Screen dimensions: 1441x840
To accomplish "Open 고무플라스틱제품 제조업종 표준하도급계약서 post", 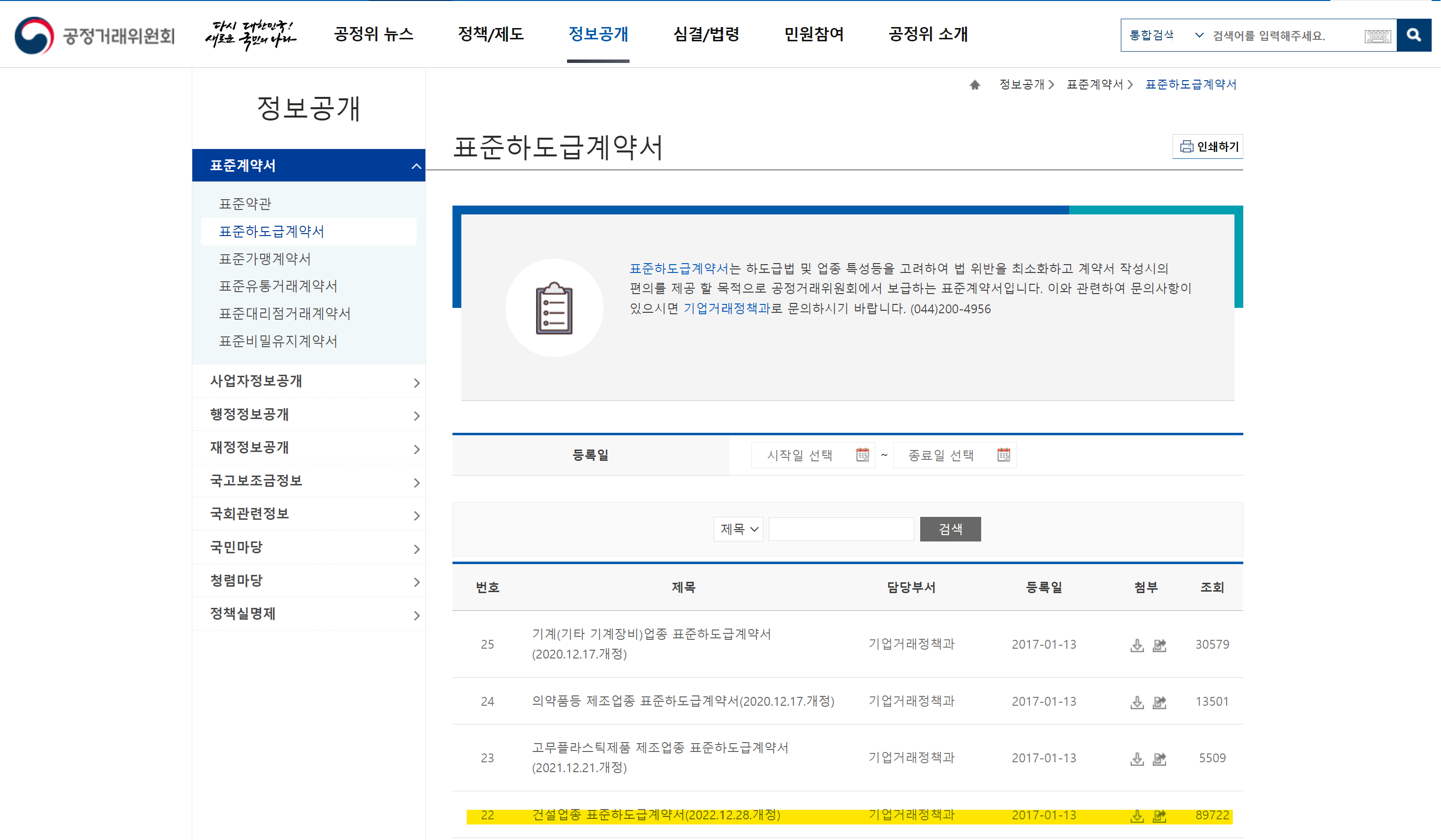I will coord(660,758).
